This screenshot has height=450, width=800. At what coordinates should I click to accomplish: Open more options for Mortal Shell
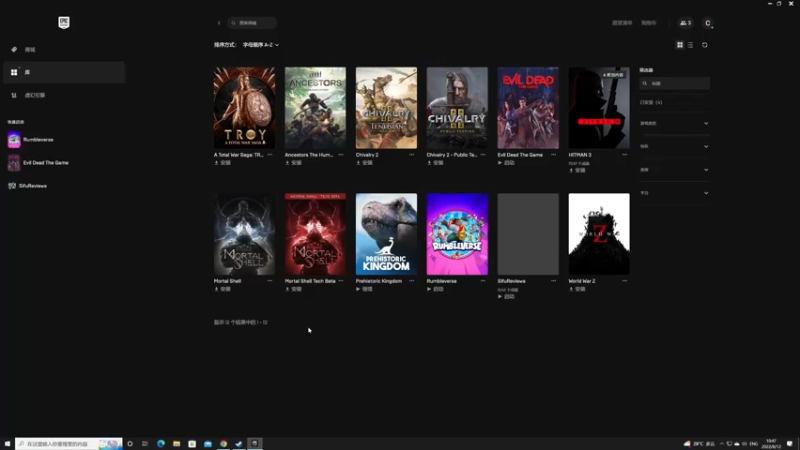270,281
